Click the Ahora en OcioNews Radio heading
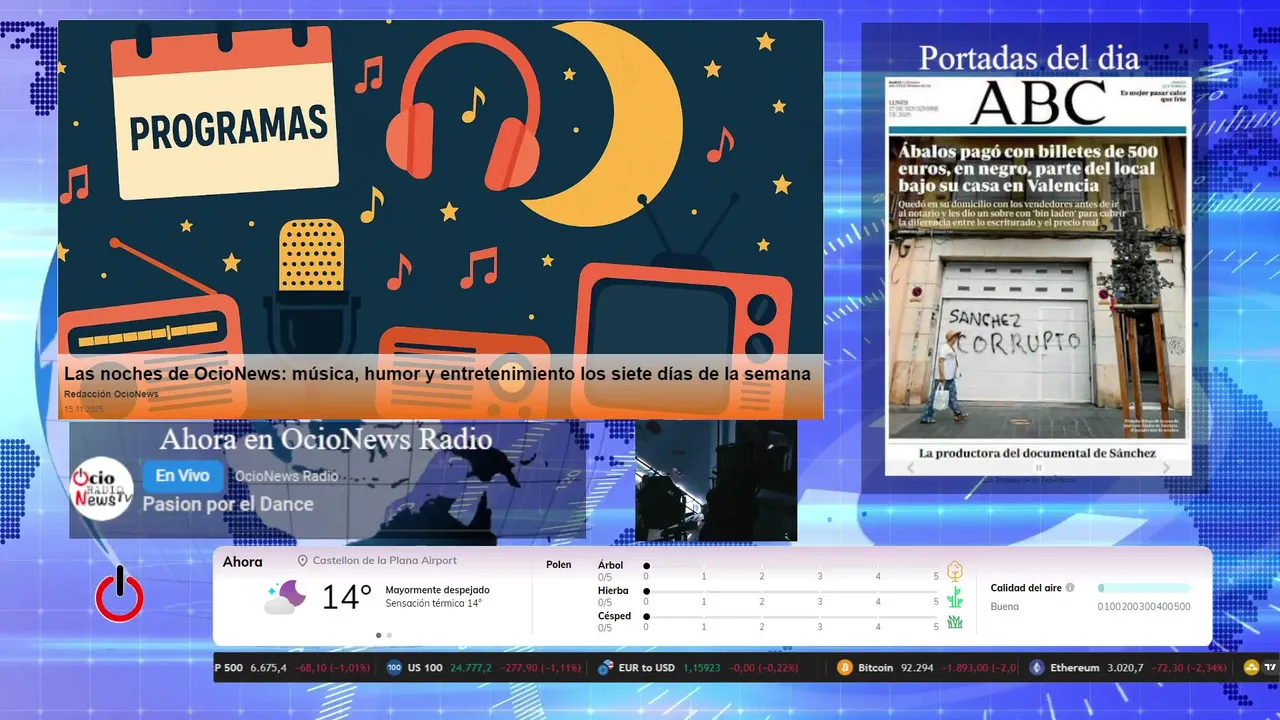Screen dimensions: 1280x720 [x=326, y=439]
